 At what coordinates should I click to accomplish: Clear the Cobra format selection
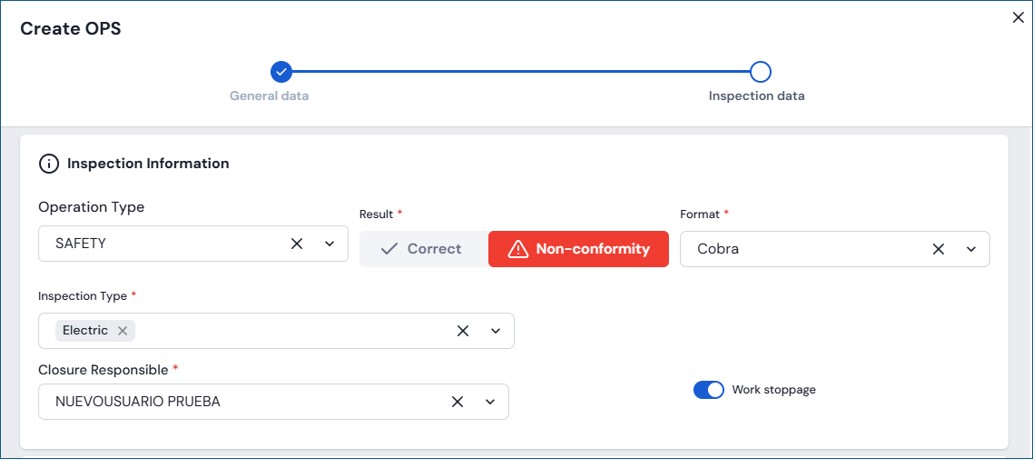[x=938, y=249]
